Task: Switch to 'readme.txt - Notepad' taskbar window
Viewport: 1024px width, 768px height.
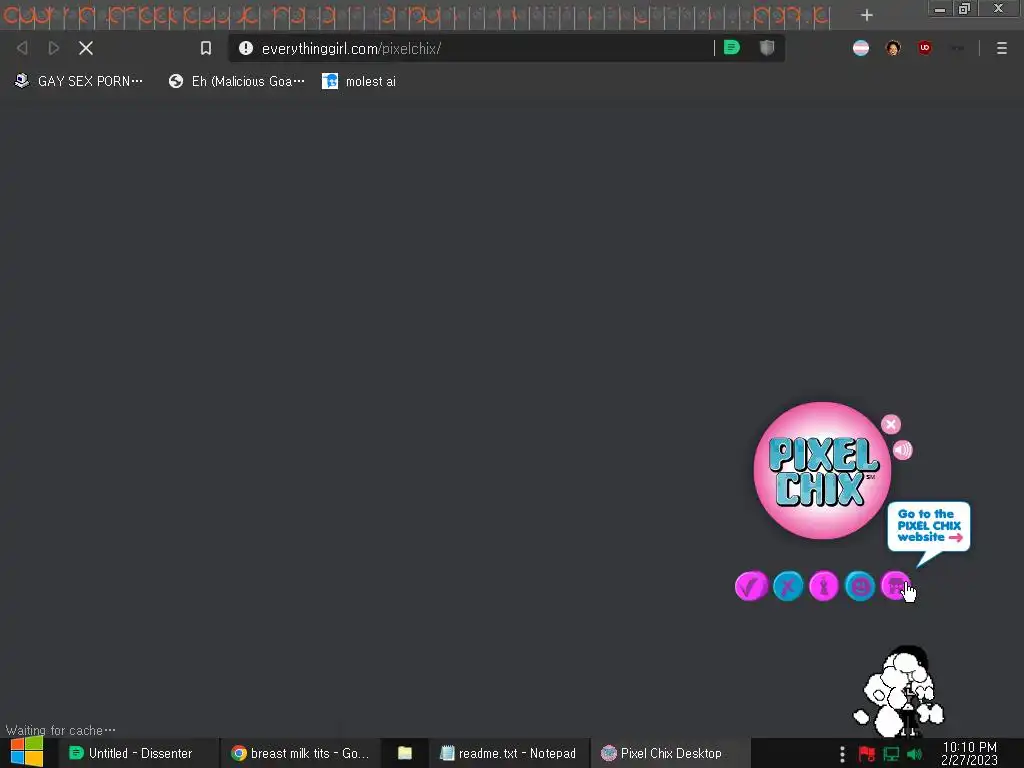Action: coord(509,753)
